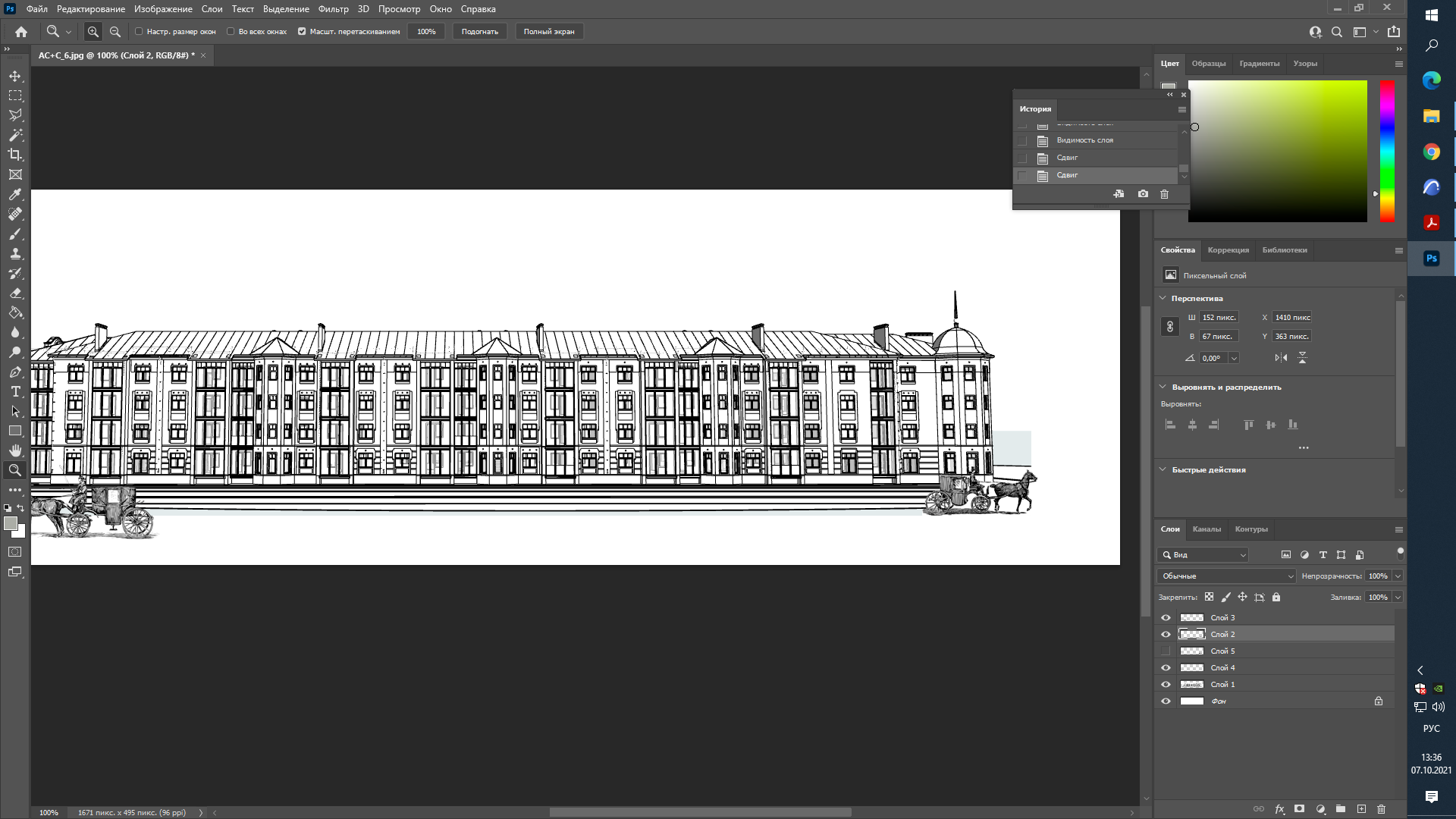The width and height of the screenshot is (1456, 819).
Task: Open layer fill dropdown arrow
Action: (x=1398, y=598)
